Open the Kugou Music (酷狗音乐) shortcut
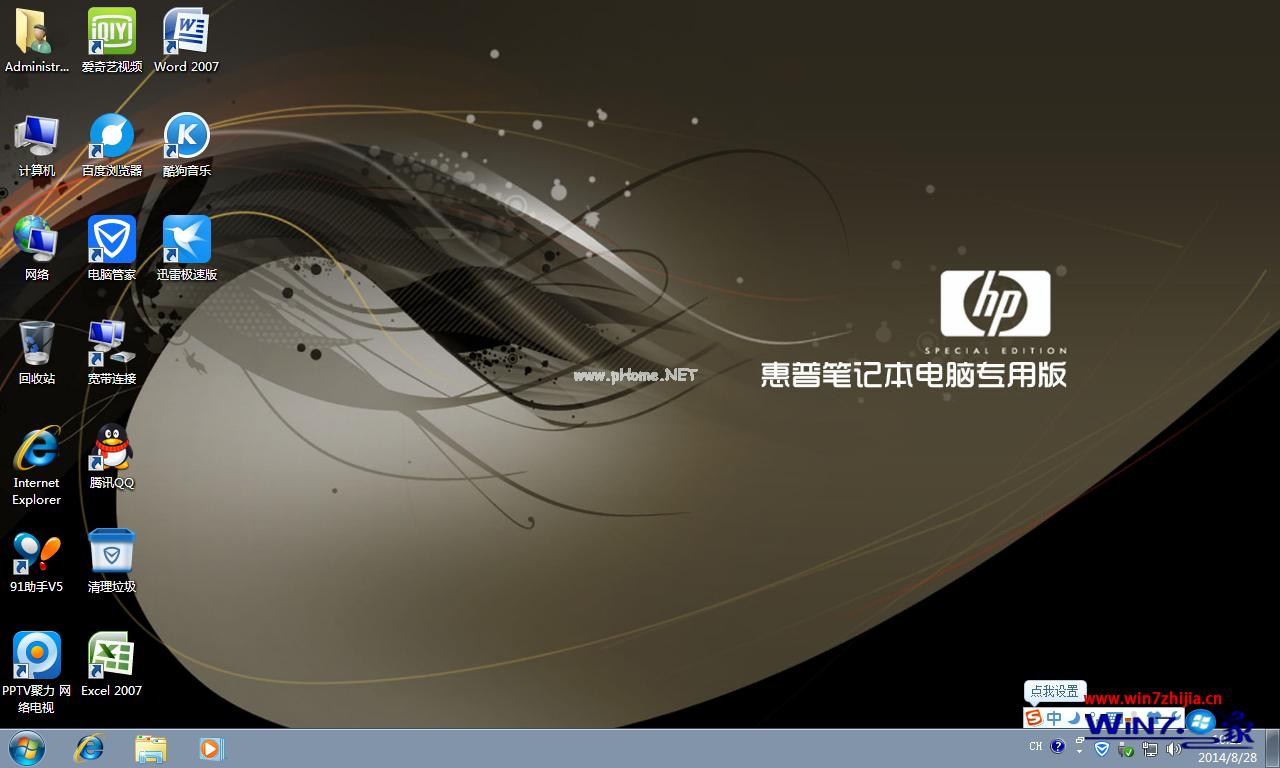The image size is (1280, 768). click(x=187, y=145)
